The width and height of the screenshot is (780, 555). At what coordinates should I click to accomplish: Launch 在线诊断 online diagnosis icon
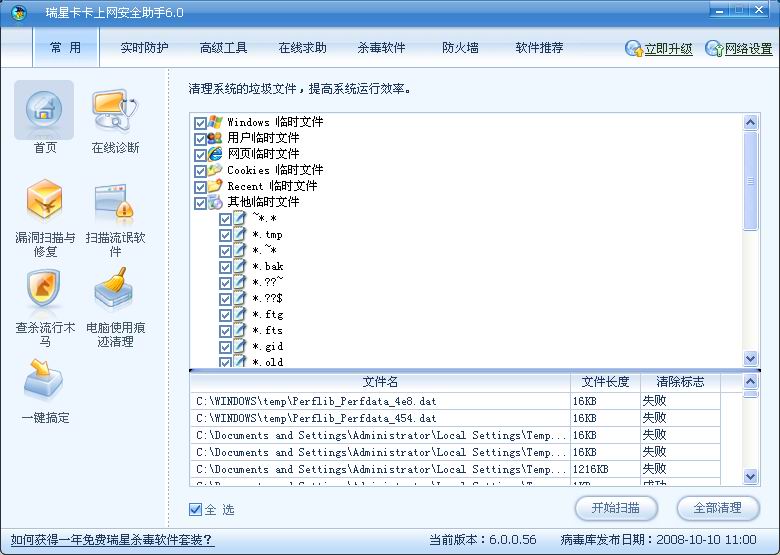pyautogui.click(x=115, y=110)
